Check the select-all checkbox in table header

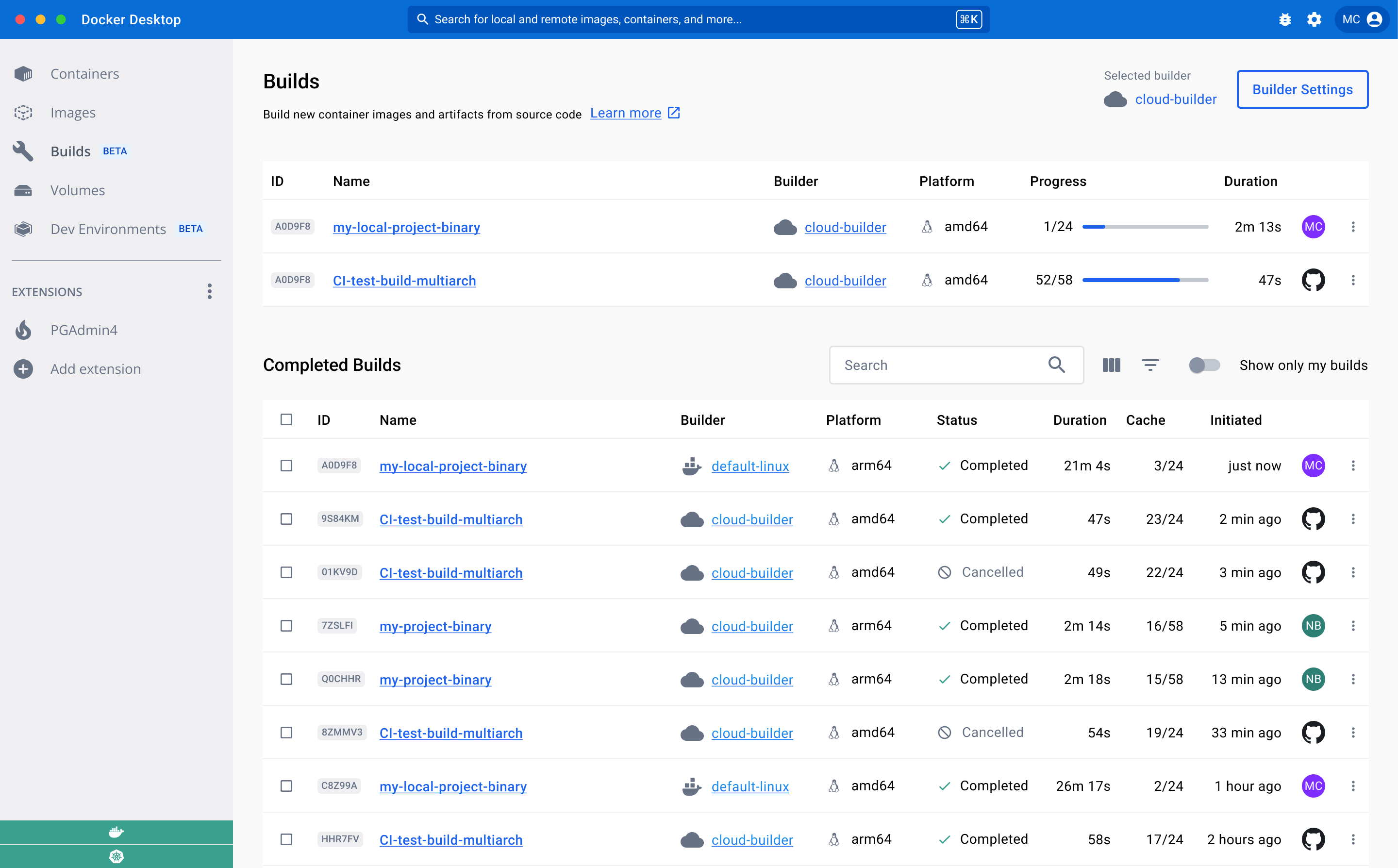click(286, 419)
